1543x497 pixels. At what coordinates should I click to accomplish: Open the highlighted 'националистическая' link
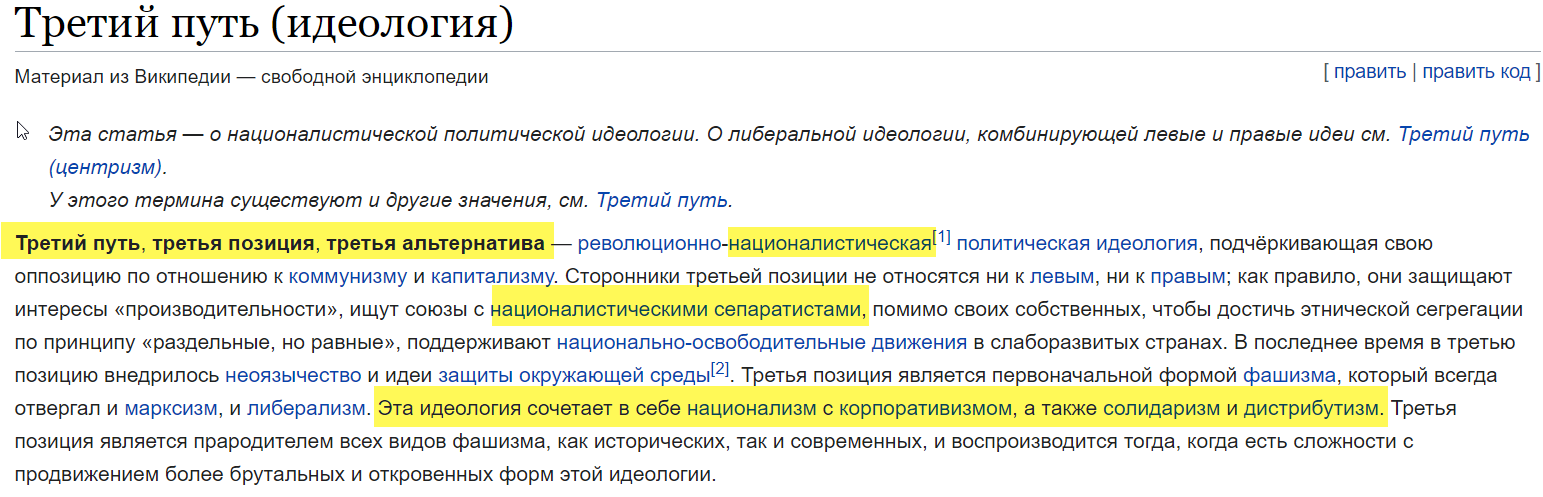pos(829,243)
